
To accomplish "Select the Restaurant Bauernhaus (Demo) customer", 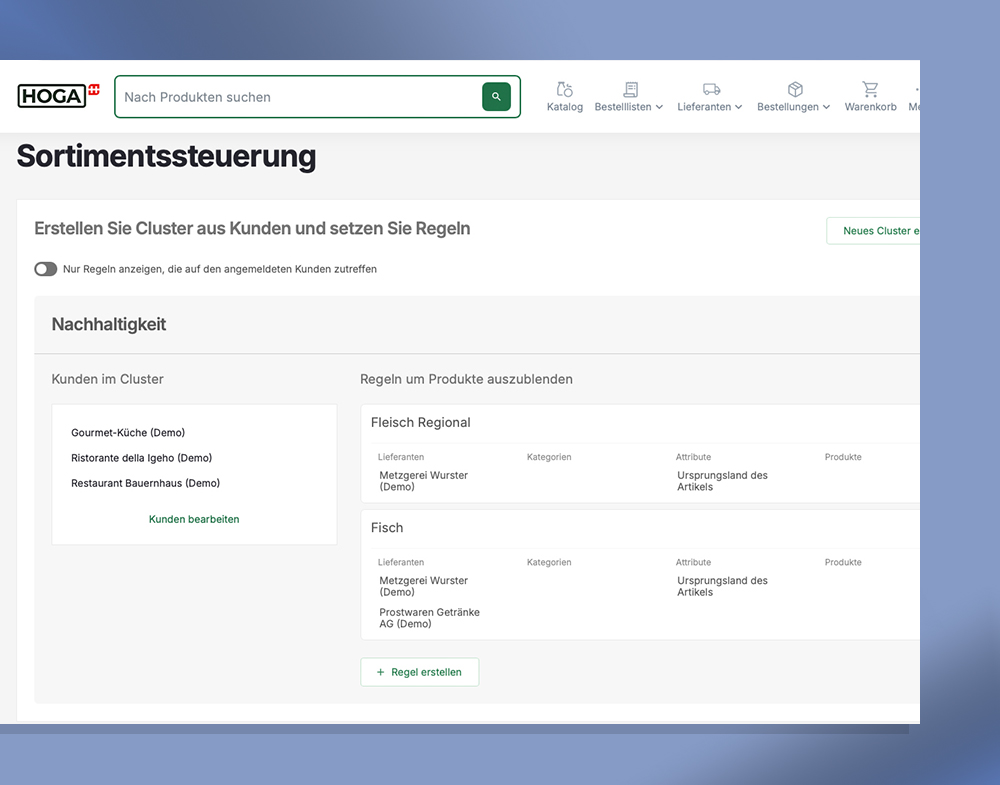I will 145,483.
